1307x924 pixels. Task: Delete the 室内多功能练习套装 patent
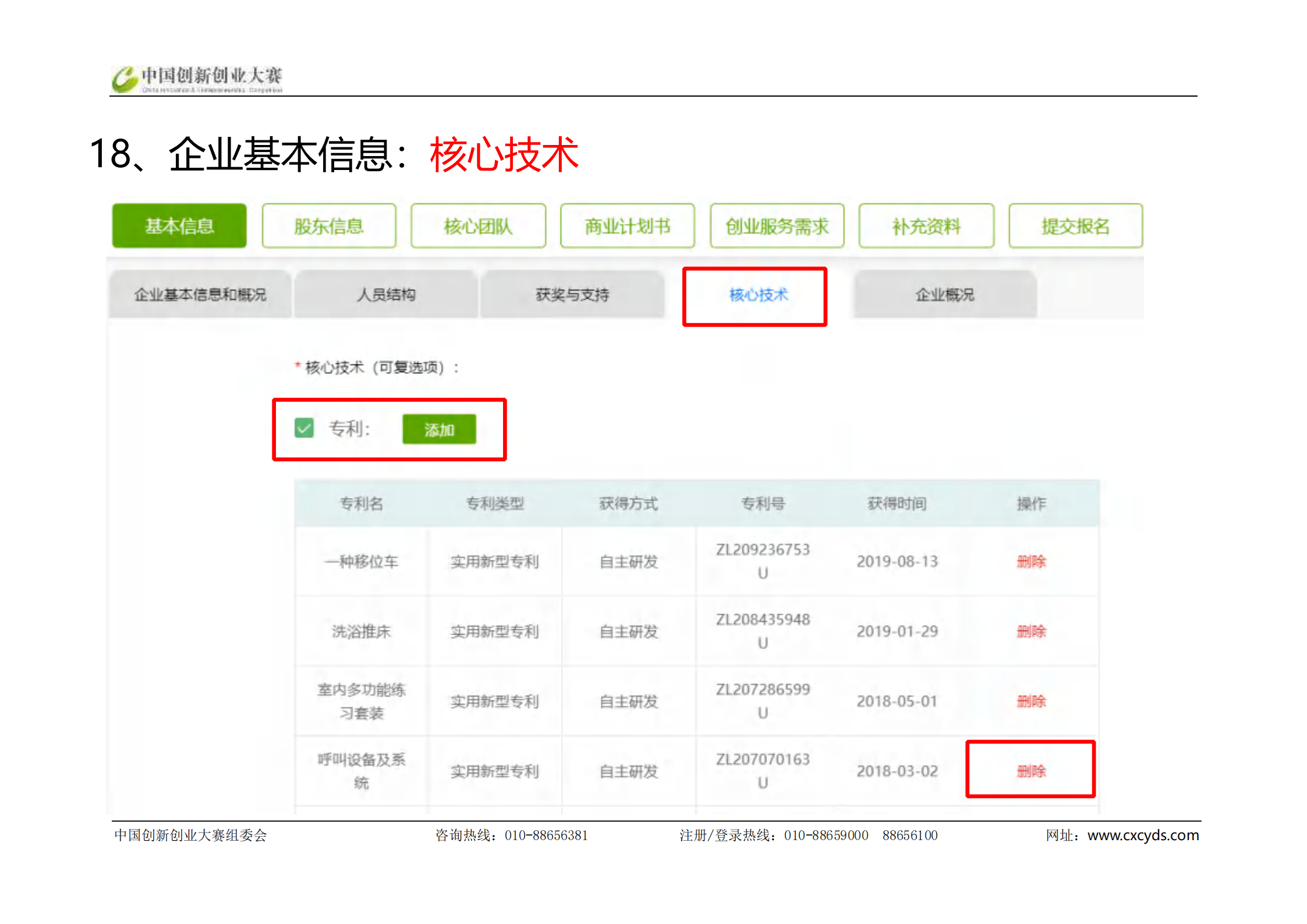[x=1031, y=701]
